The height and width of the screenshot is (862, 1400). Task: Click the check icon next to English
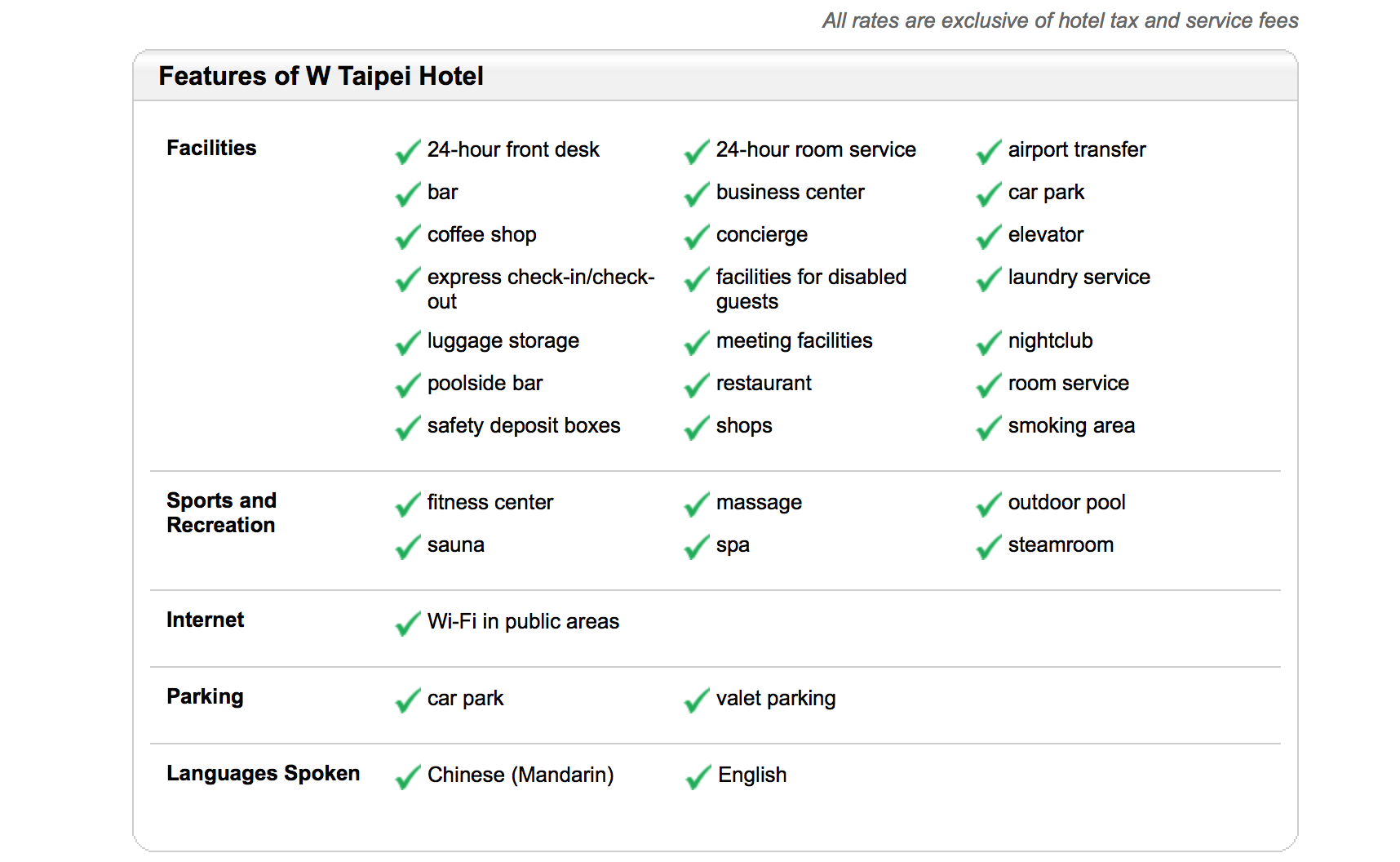(x=698, y=776)
